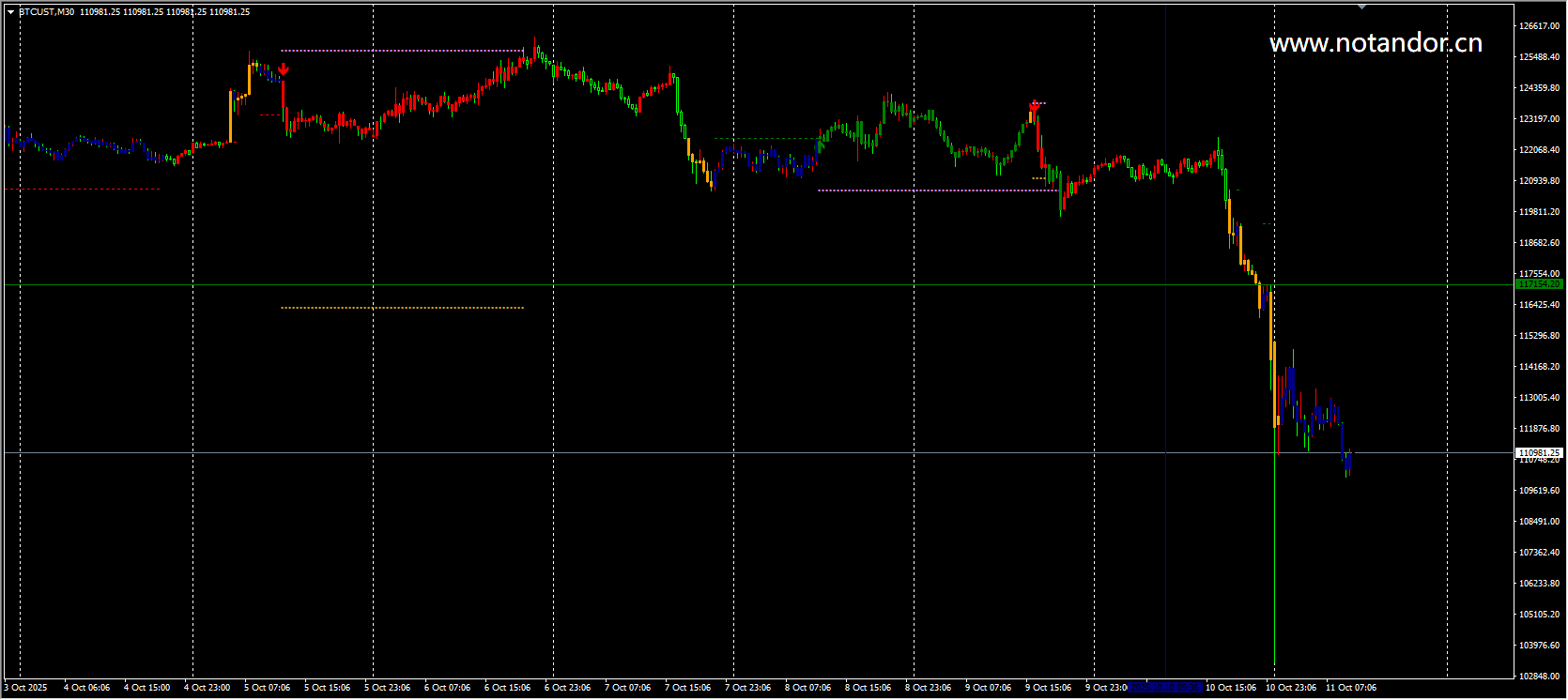Select the white 110981.25 current price tag
Image resolution: width=1568 pixels, height=700 pixels.
point(1539,452)
